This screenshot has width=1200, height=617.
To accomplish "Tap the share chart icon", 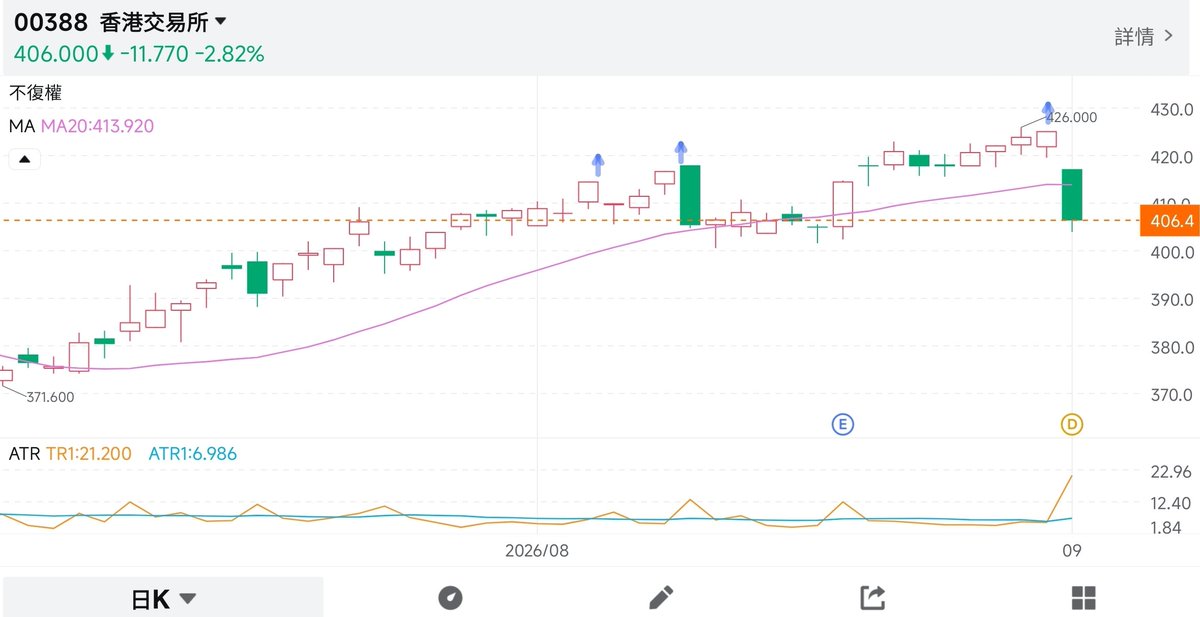I will pos(873,598).
